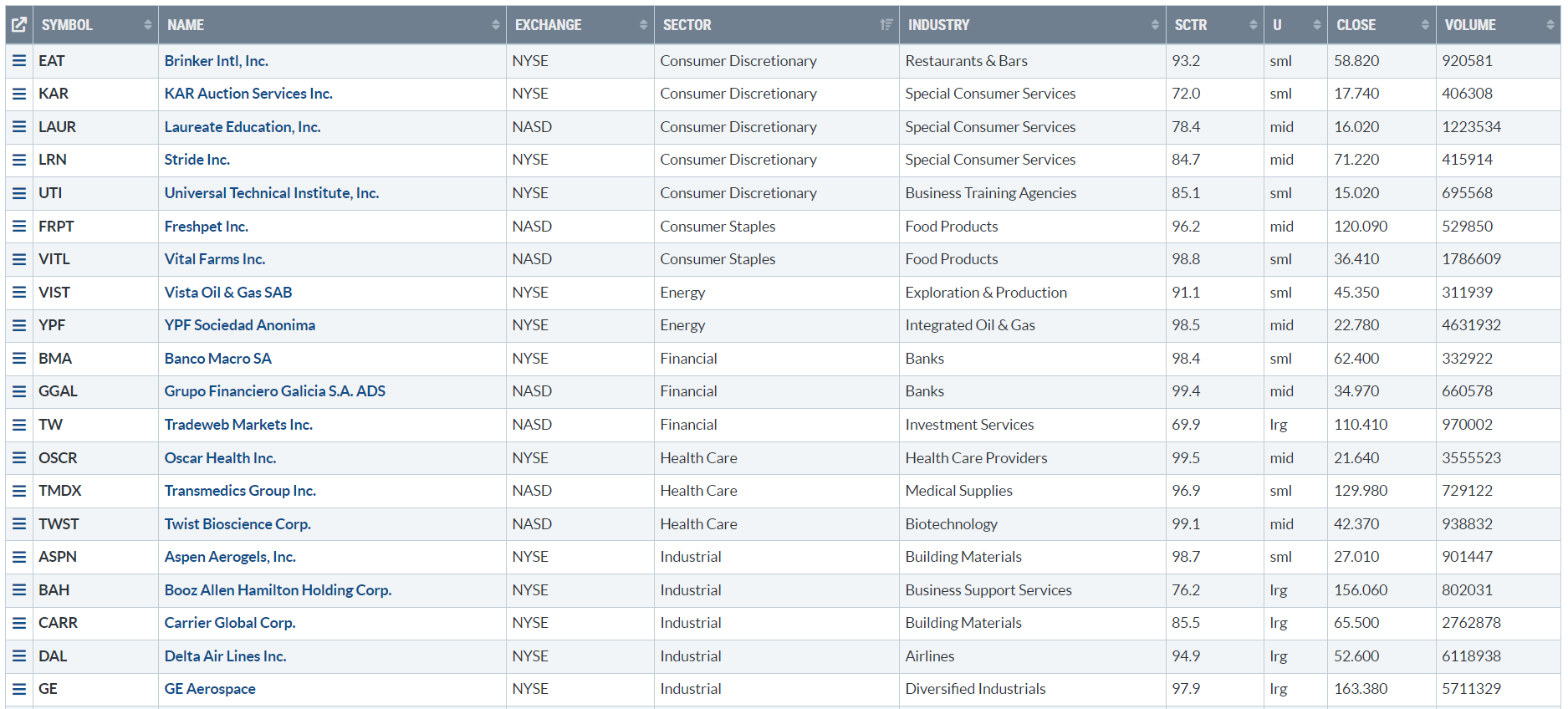This screenshot has height=709, width=1568.
Task: Click the open-in-new-window icon in table header
Action: tap(19, 25)
